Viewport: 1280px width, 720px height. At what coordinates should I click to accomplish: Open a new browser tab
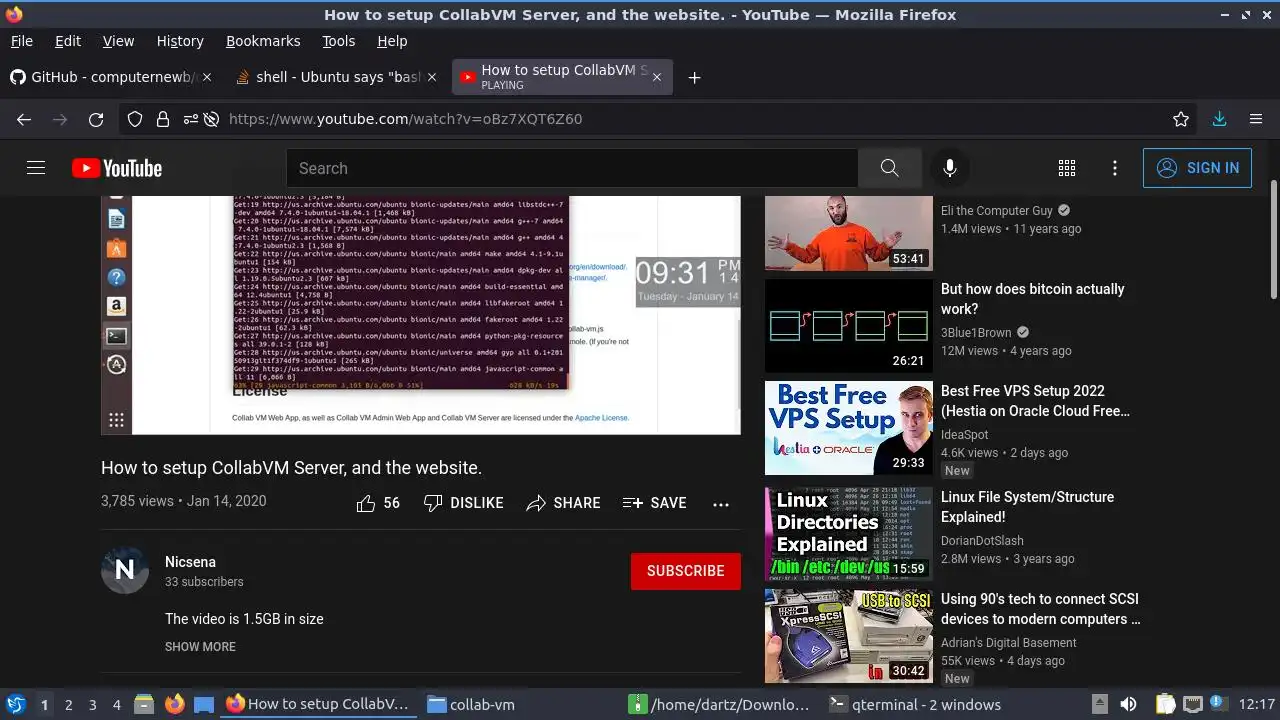(x=694, y=77)
